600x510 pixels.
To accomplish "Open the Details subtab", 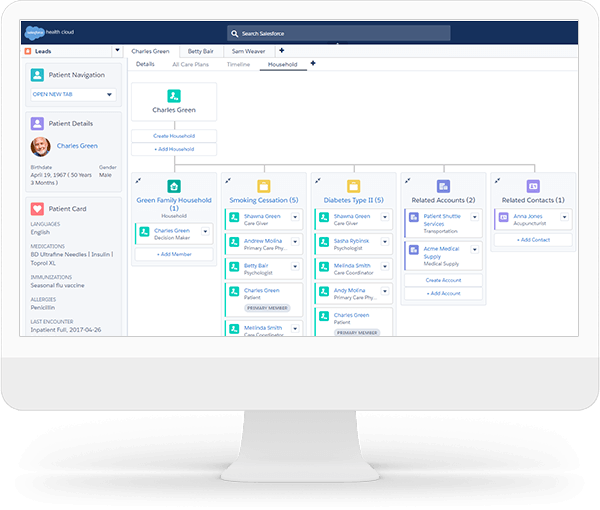I will 145,64.
